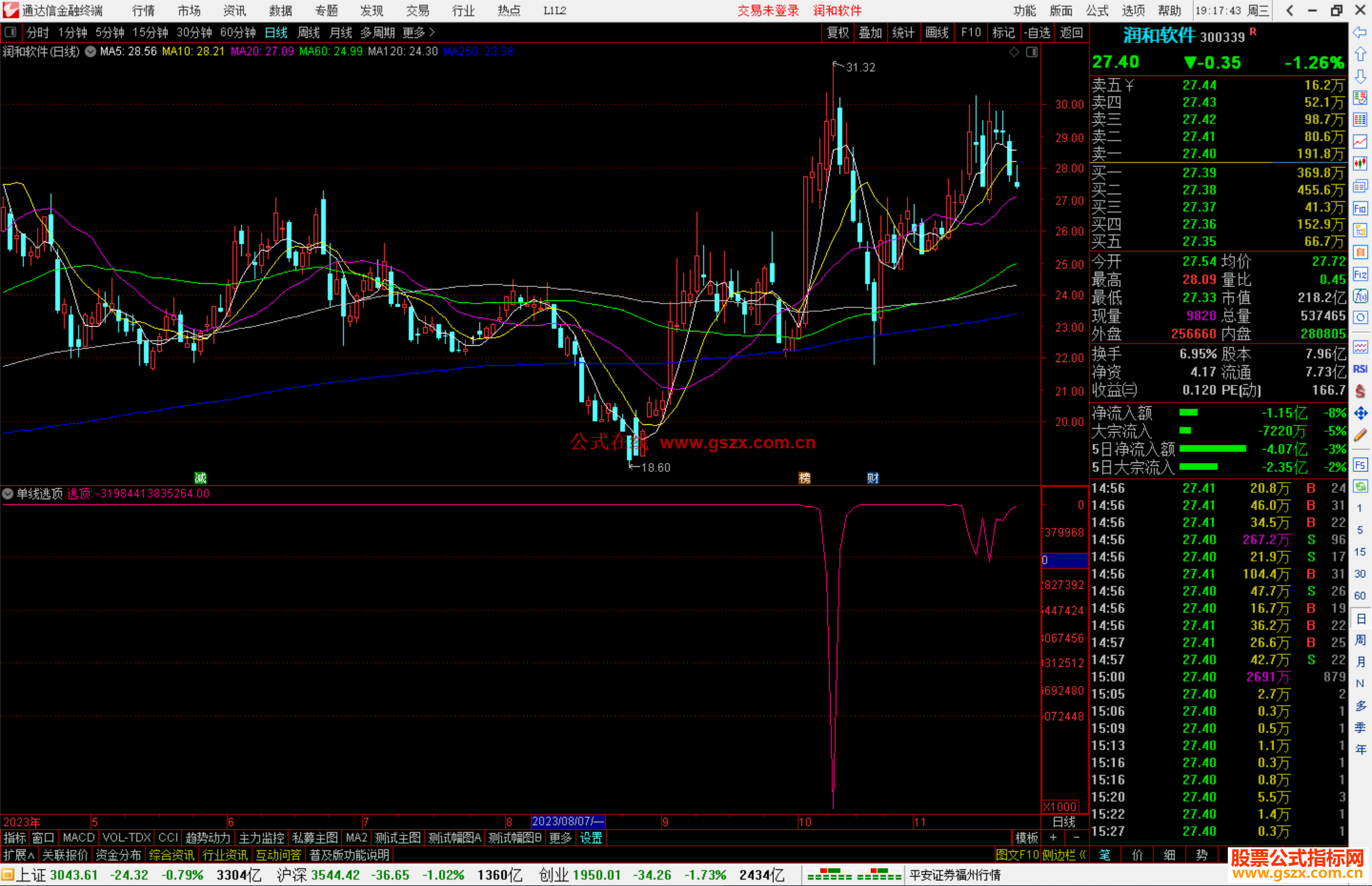1372x886 pixels.
Task: Click the RSI indicator sidebar icon
Action: click(1360, 369)
